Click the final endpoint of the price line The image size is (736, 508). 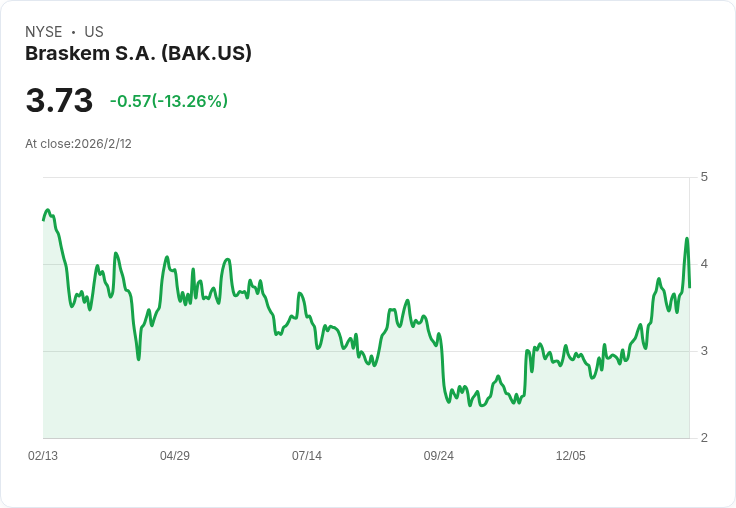(690, 287)
